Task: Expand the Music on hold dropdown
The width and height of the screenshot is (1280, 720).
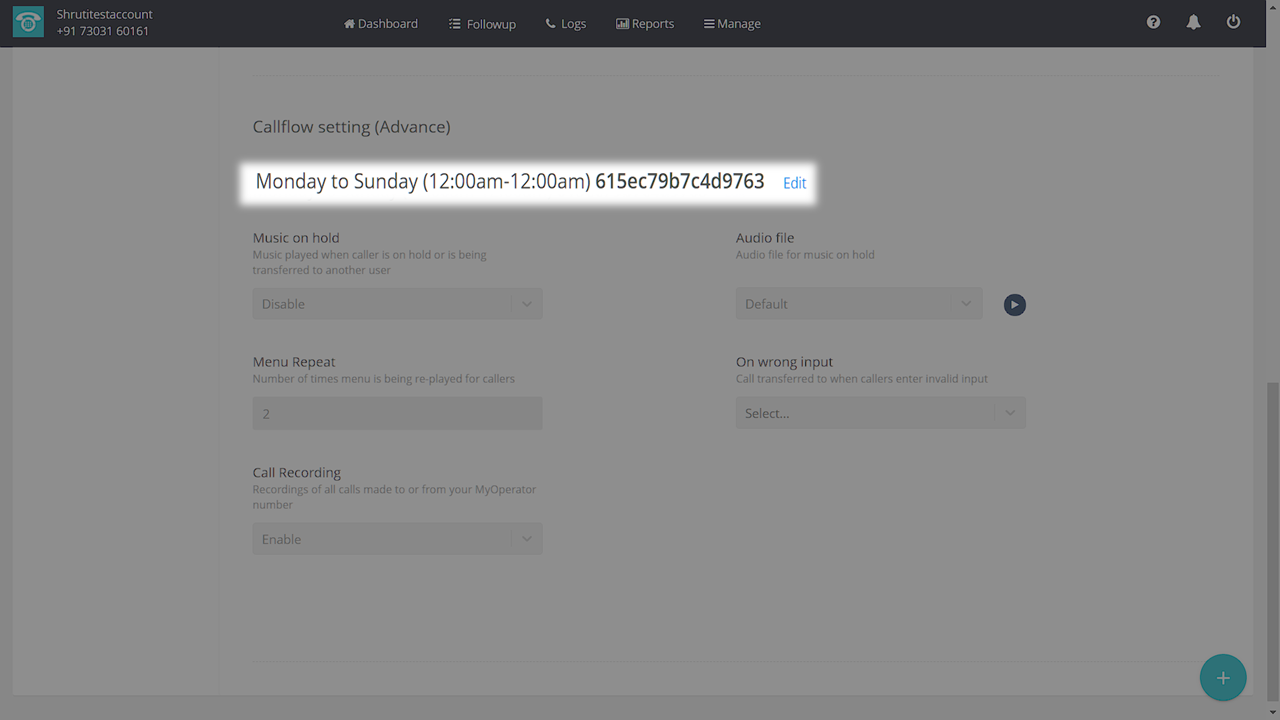Action: click(x=397, y=304)
